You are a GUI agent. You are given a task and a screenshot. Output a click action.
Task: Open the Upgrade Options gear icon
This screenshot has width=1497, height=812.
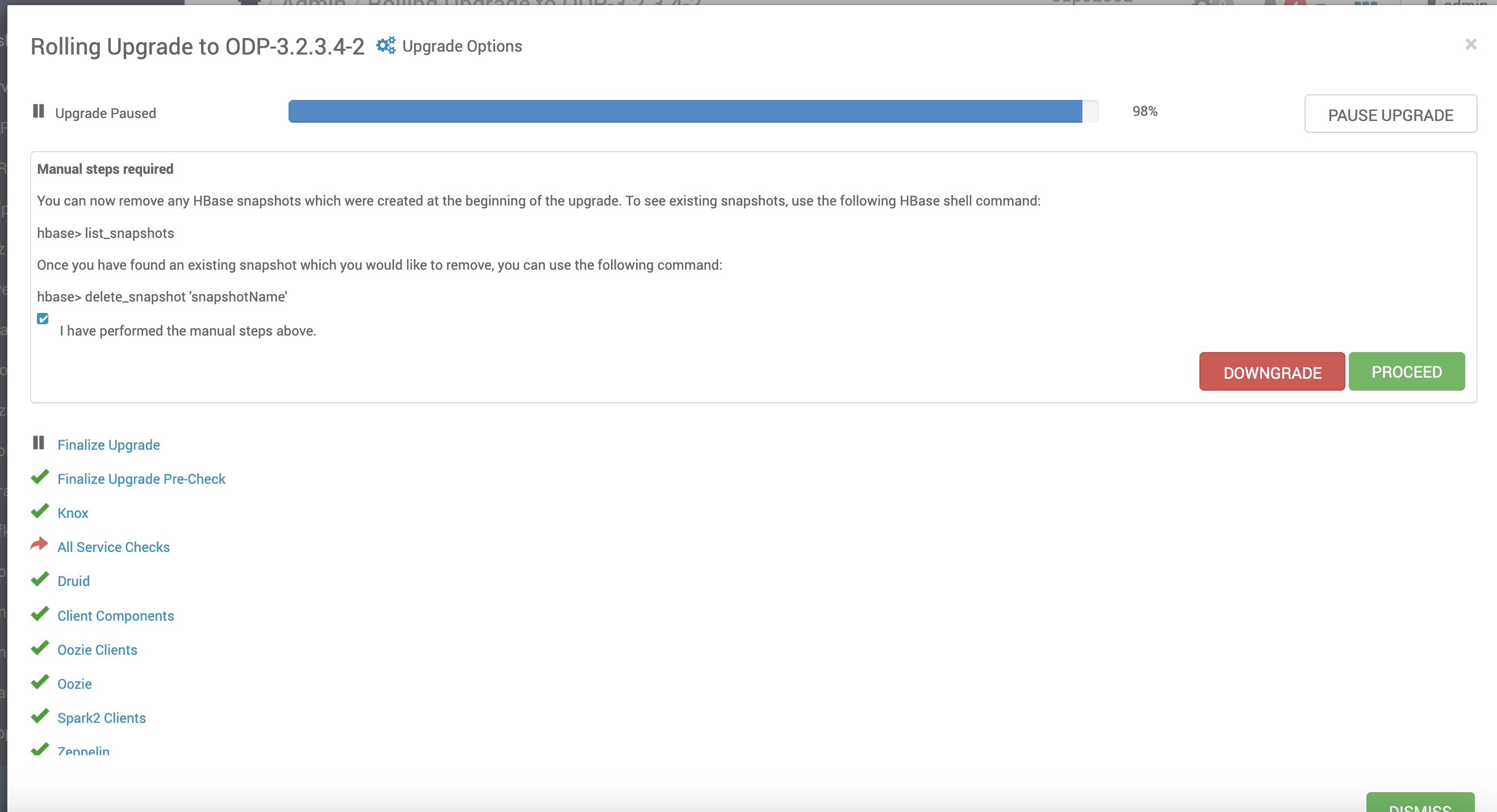(x=385, y=45)
